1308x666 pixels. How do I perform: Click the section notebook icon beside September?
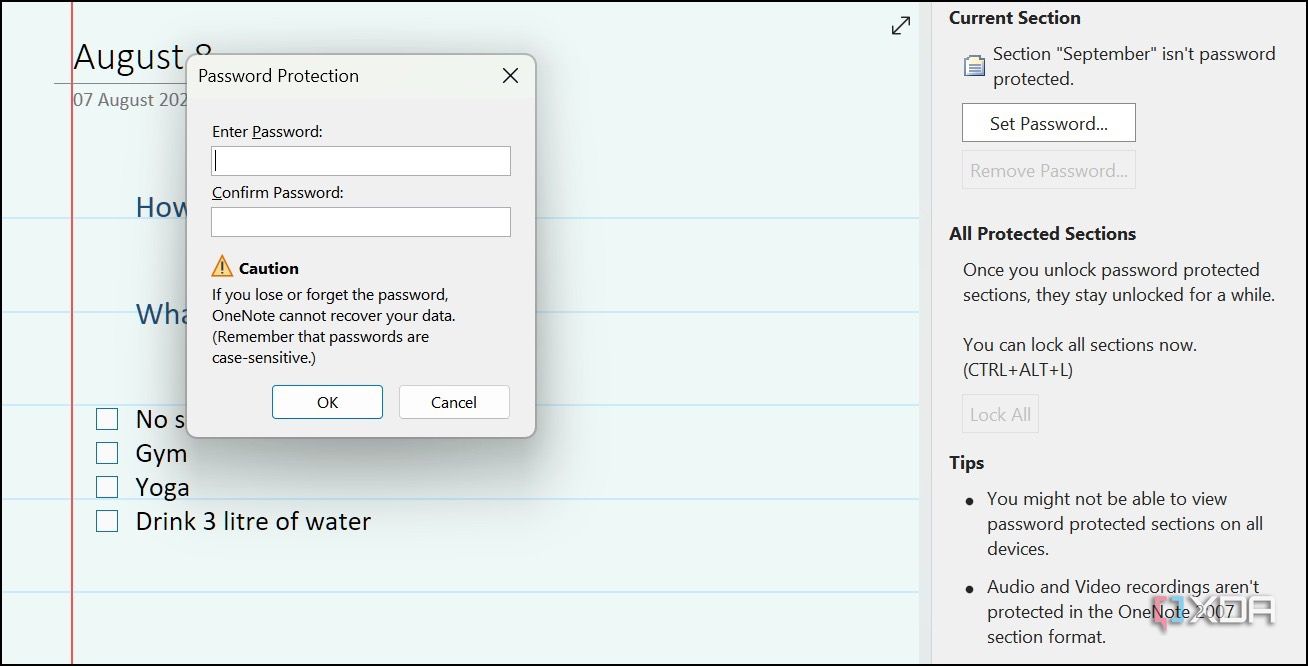pos(974,66)
